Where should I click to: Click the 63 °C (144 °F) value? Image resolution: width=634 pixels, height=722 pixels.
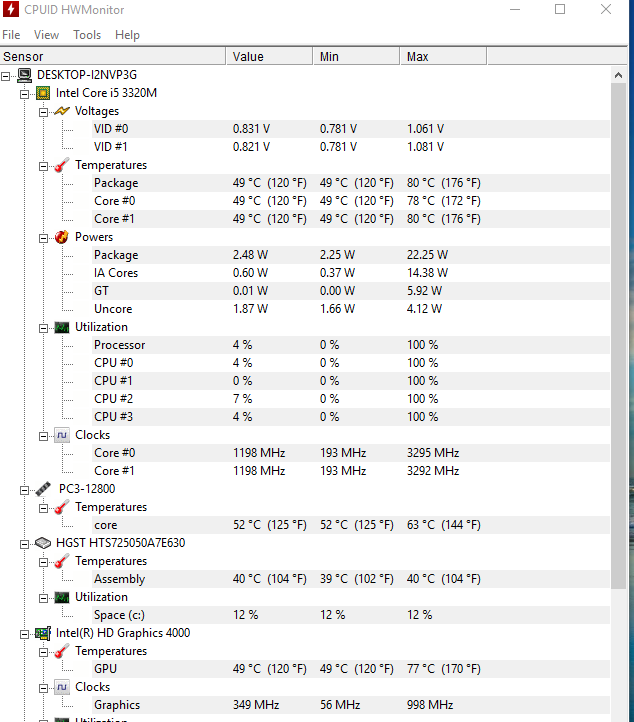pyautogui.click(x=443, y=525)
